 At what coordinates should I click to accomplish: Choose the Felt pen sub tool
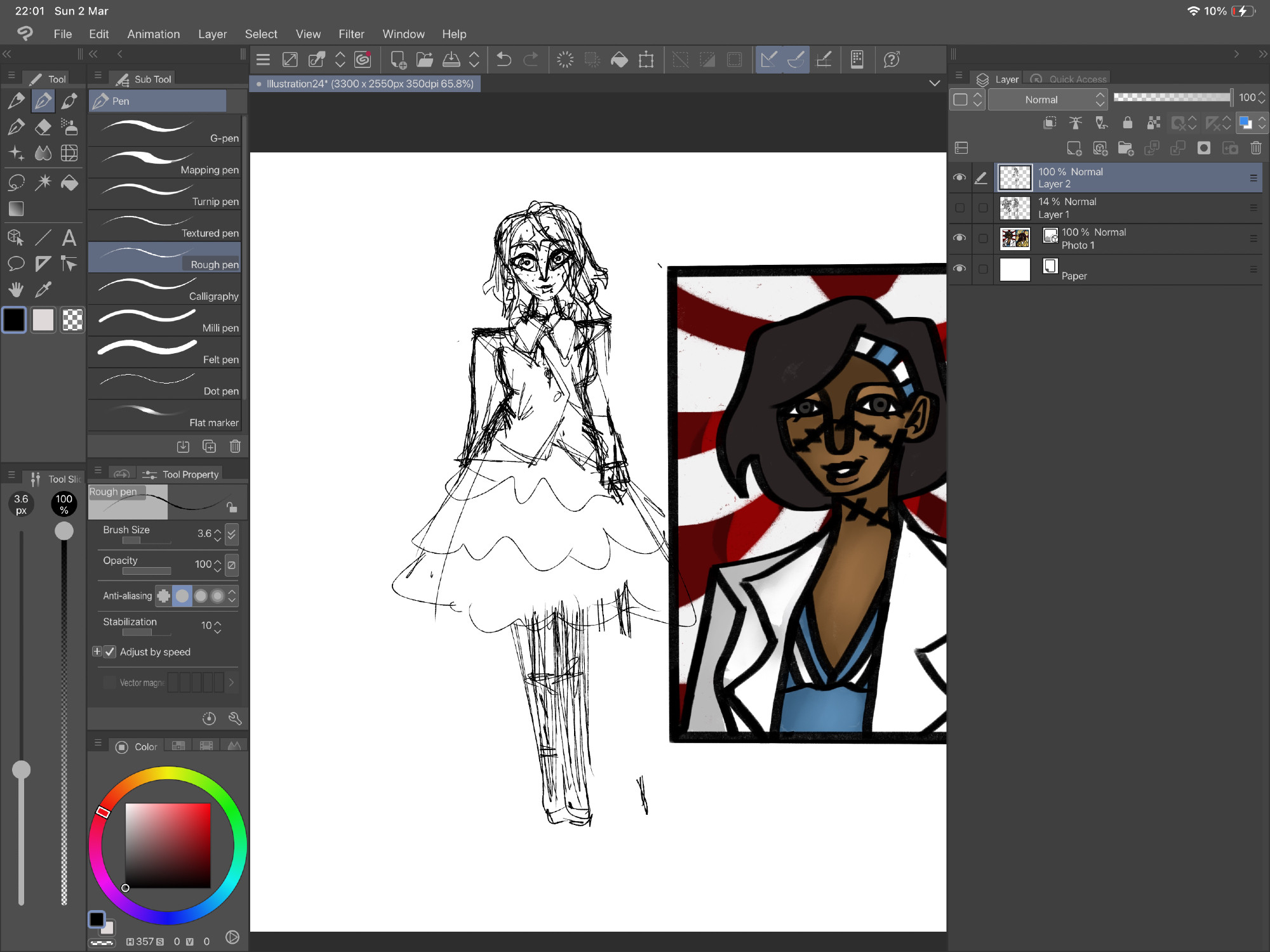click(x=165, y=352)
